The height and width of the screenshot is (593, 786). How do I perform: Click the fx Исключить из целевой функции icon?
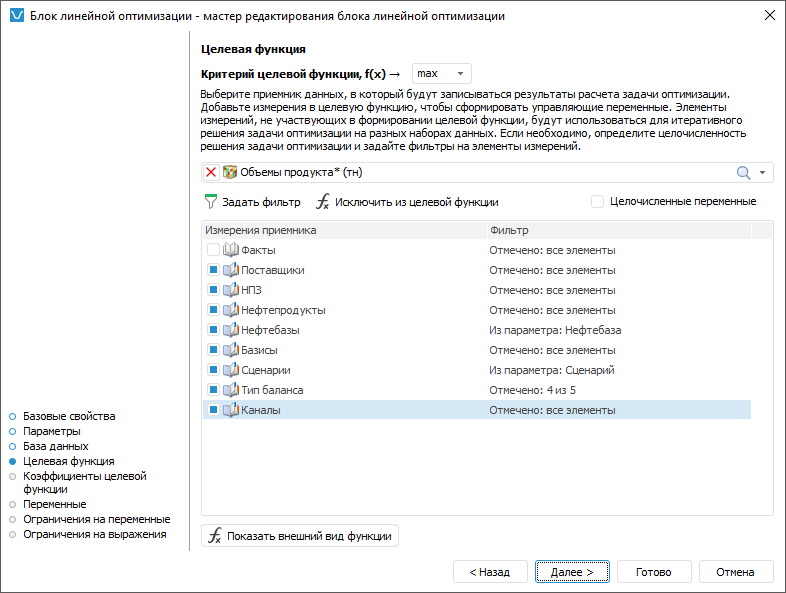[x=322, y=202]
